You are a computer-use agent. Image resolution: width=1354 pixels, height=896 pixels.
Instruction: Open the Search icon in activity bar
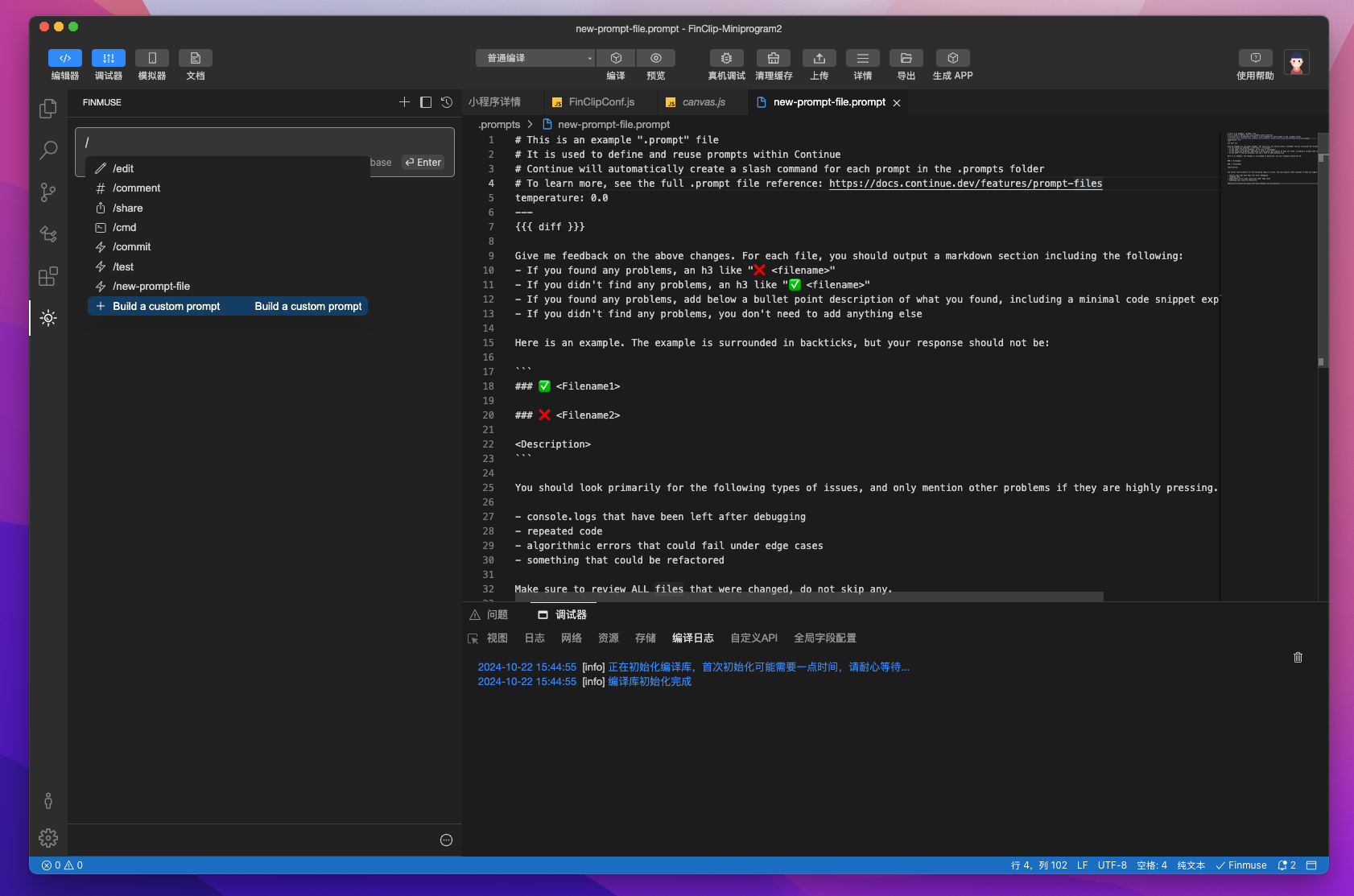(48, 150)
